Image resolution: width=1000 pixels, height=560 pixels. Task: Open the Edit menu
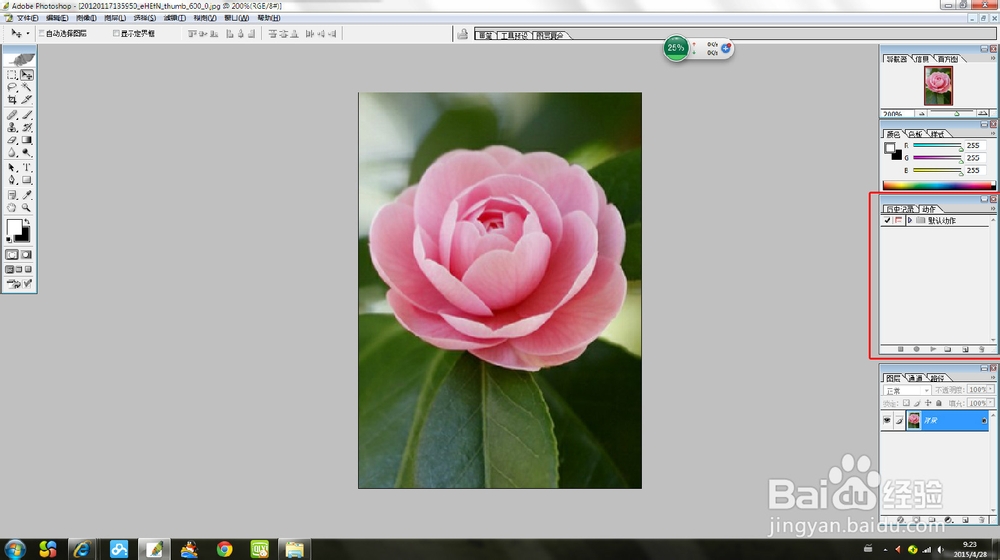click(57, 18)
